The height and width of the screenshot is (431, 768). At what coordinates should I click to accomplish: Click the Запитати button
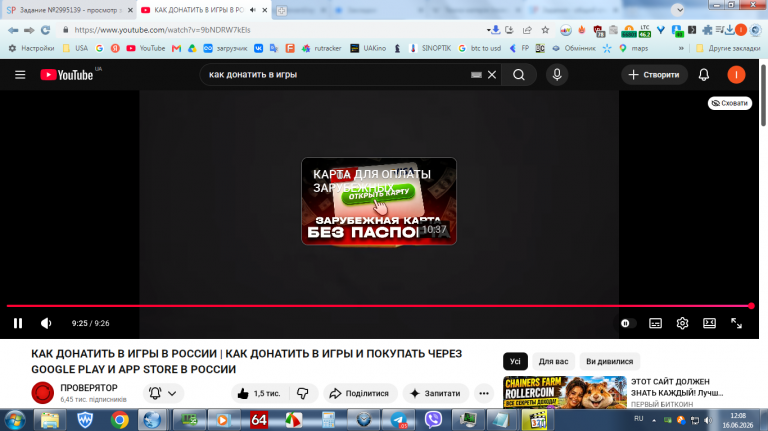pos(435,393)
